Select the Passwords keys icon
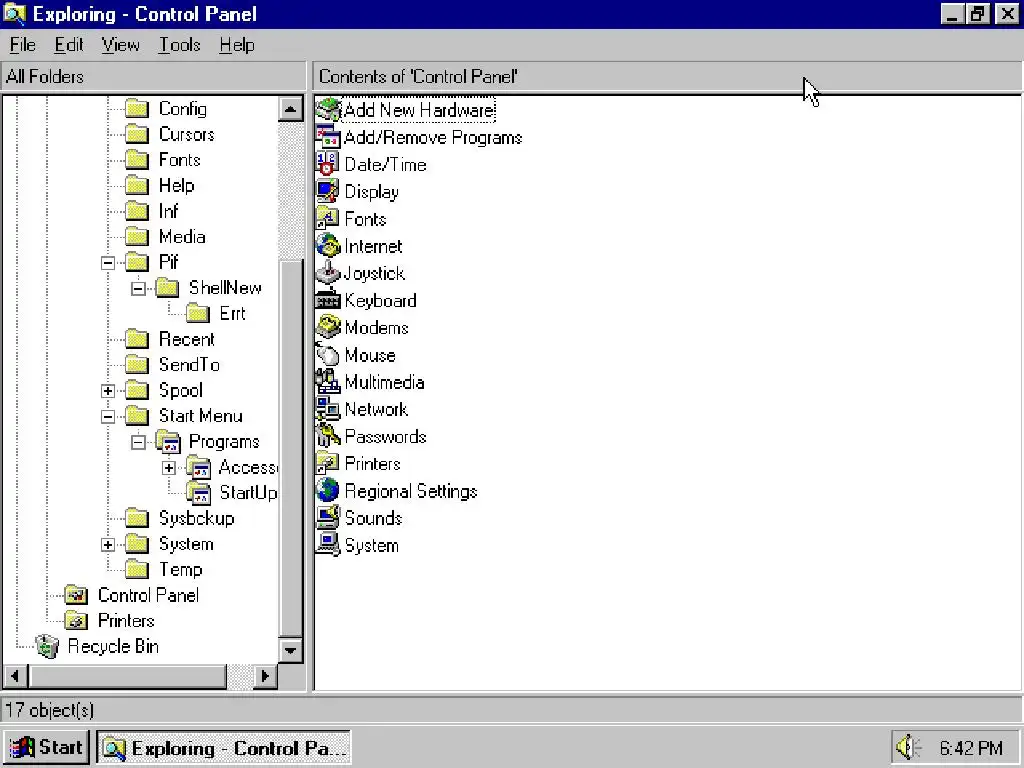Image resolution: width=1024 pixels, height=768 pixels. [x=328, y=436]
